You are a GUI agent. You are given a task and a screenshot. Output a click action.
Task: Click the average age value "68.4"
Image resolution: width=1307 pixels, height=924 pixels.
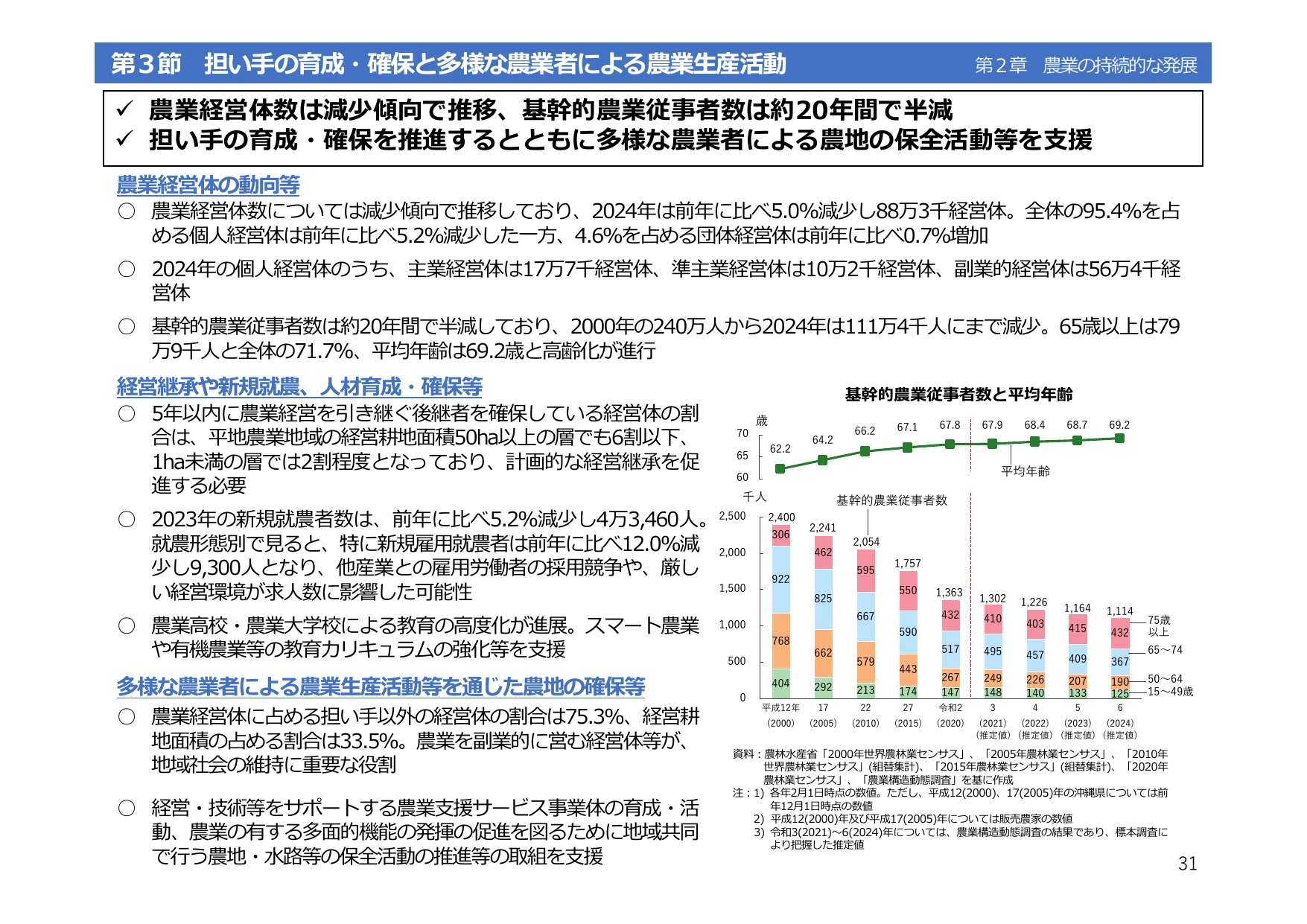click(x=1034, y=425)
